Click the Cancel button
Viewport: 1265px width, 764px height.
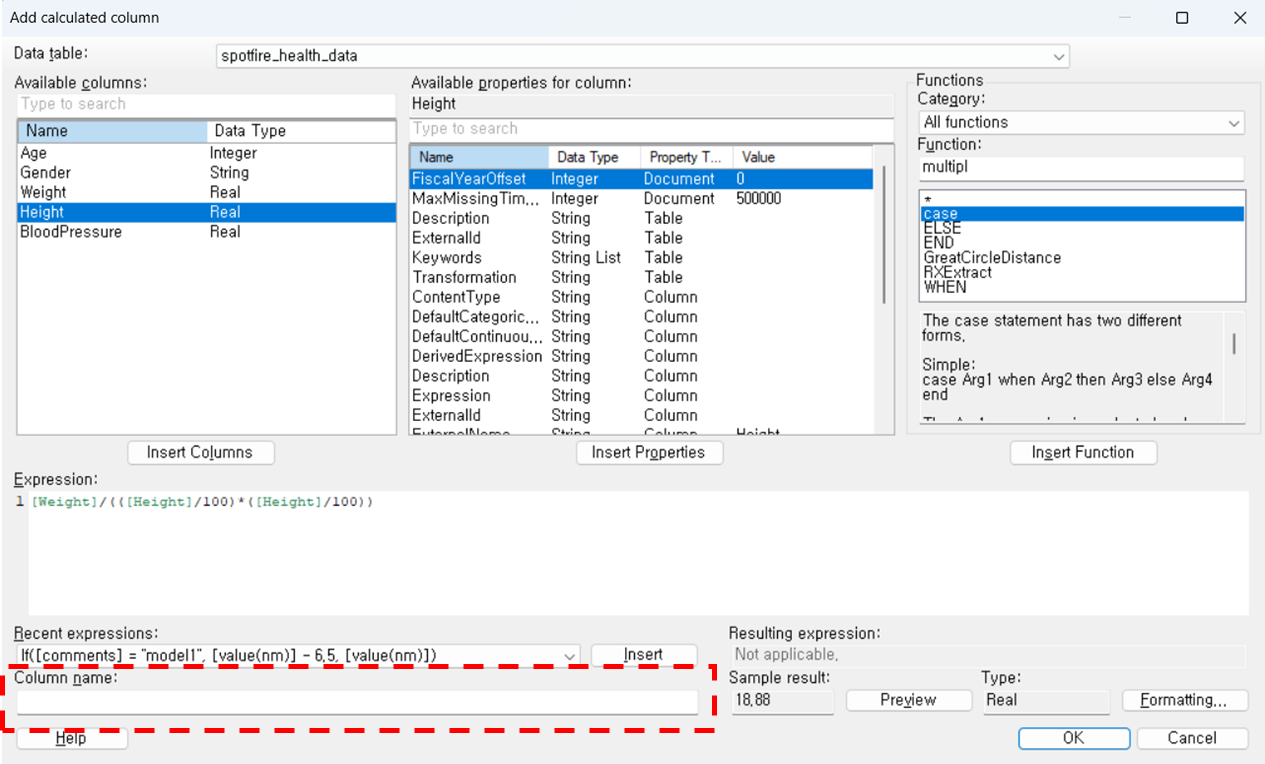coord(1192,738)
